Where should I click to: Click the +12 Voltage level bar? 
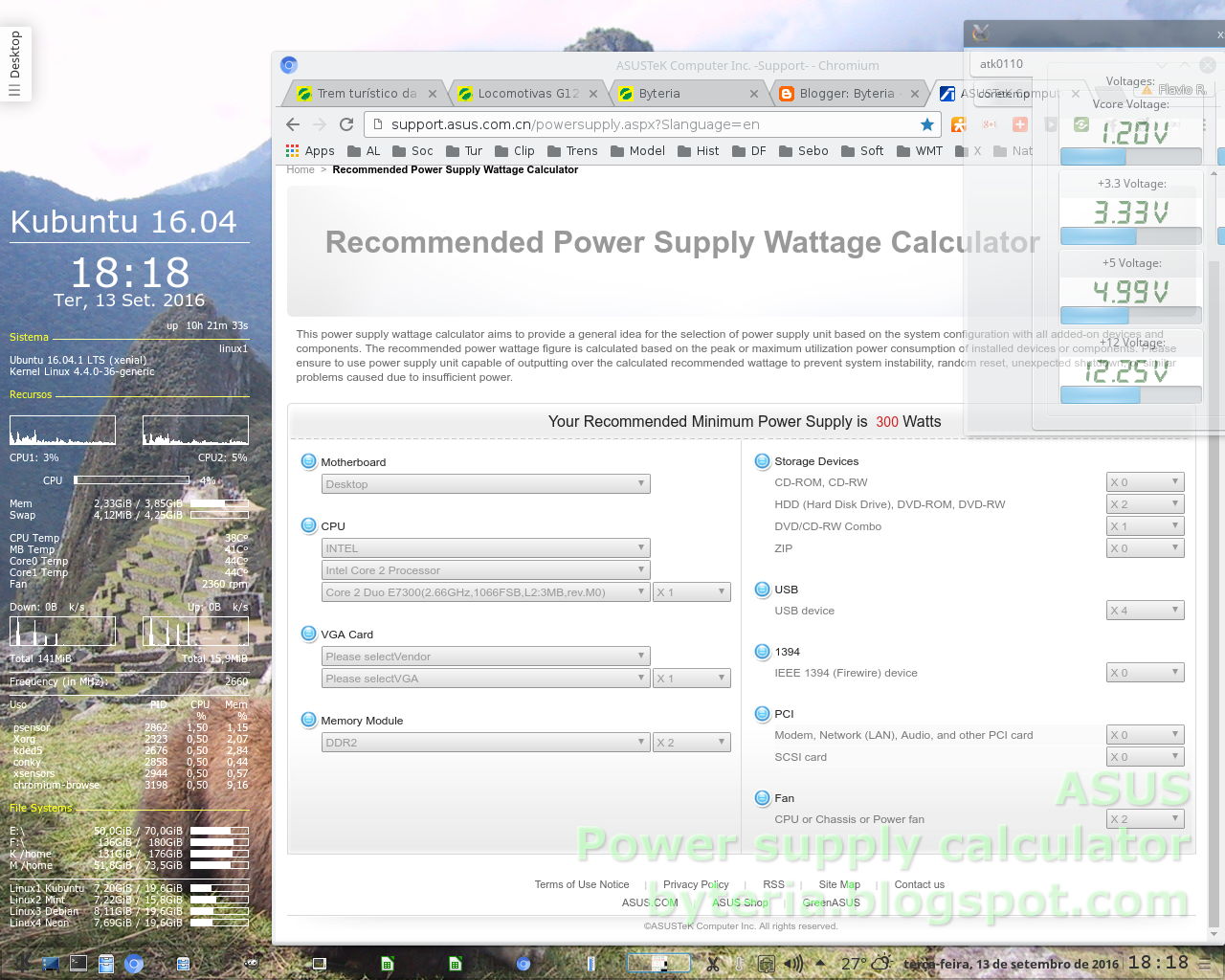click(1131, 395)
